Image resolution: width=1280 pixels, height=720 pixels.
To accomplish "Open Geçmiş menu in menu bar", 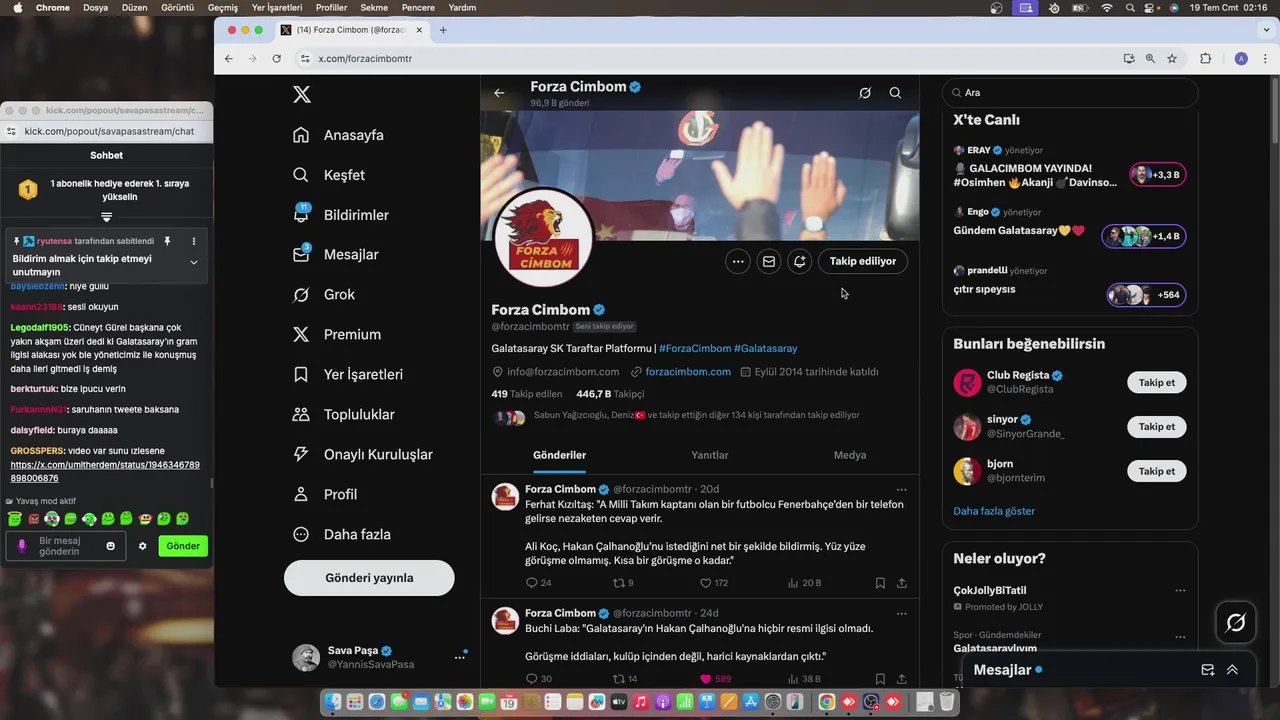I will click(222, 7).
